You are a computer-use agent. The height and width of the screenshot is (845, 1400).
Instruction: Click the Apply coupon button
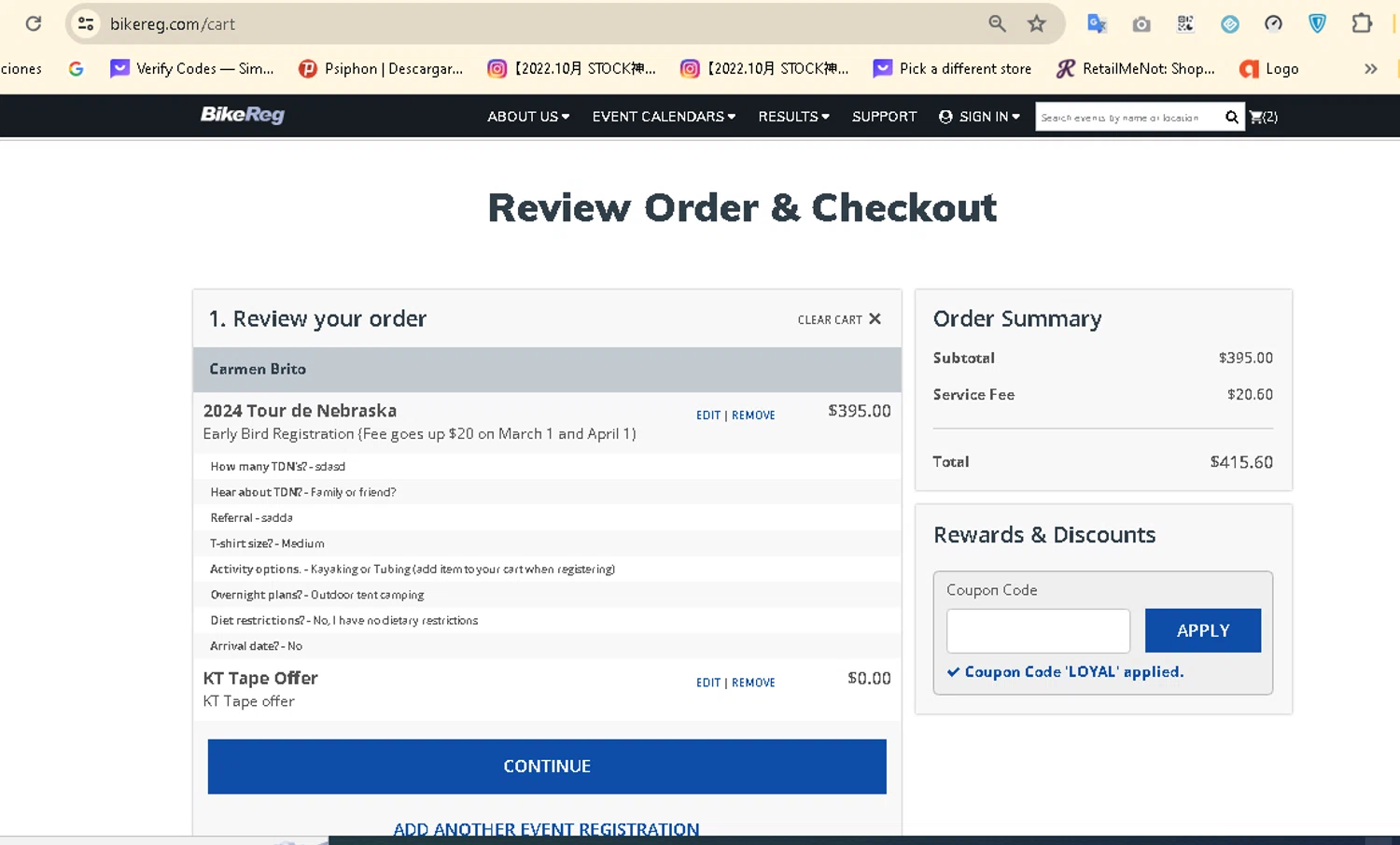tap(1203, 631)
